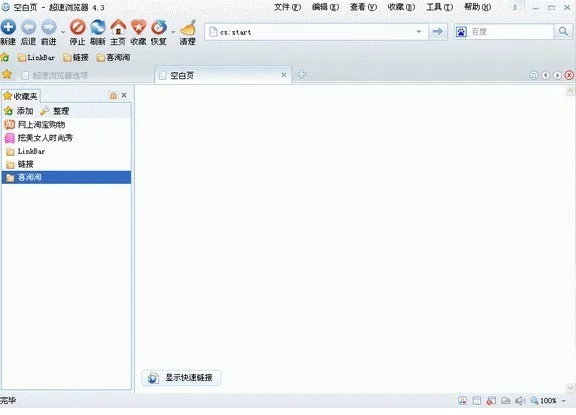
Task: Click the scrollbar down arrow
Action: point(570,387)
